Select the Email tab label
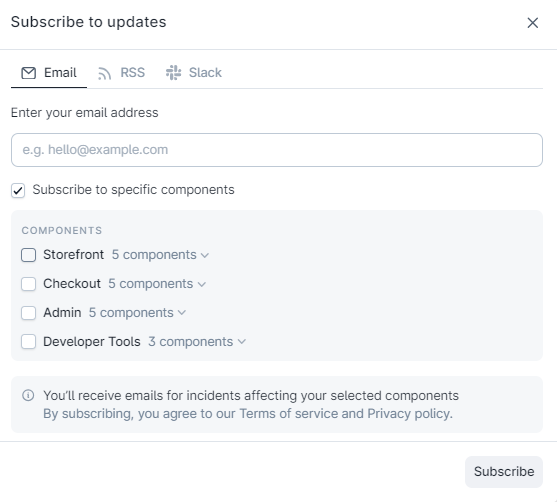The width and height of the screenshot is (557, 502). pyautogui.click(x=60, y=72)
